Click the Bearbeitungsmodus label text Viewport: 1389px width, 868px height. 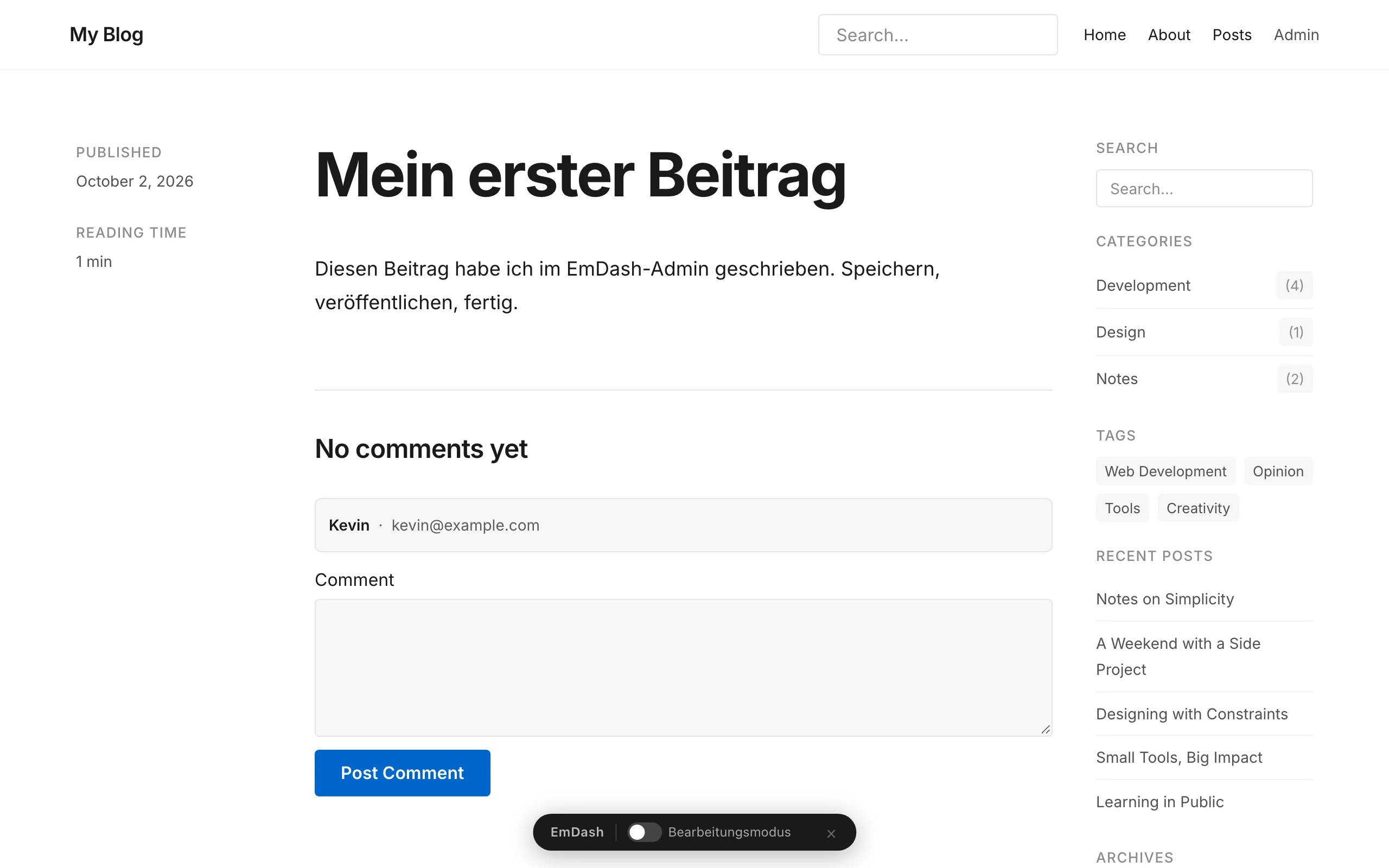coord(729,832)
